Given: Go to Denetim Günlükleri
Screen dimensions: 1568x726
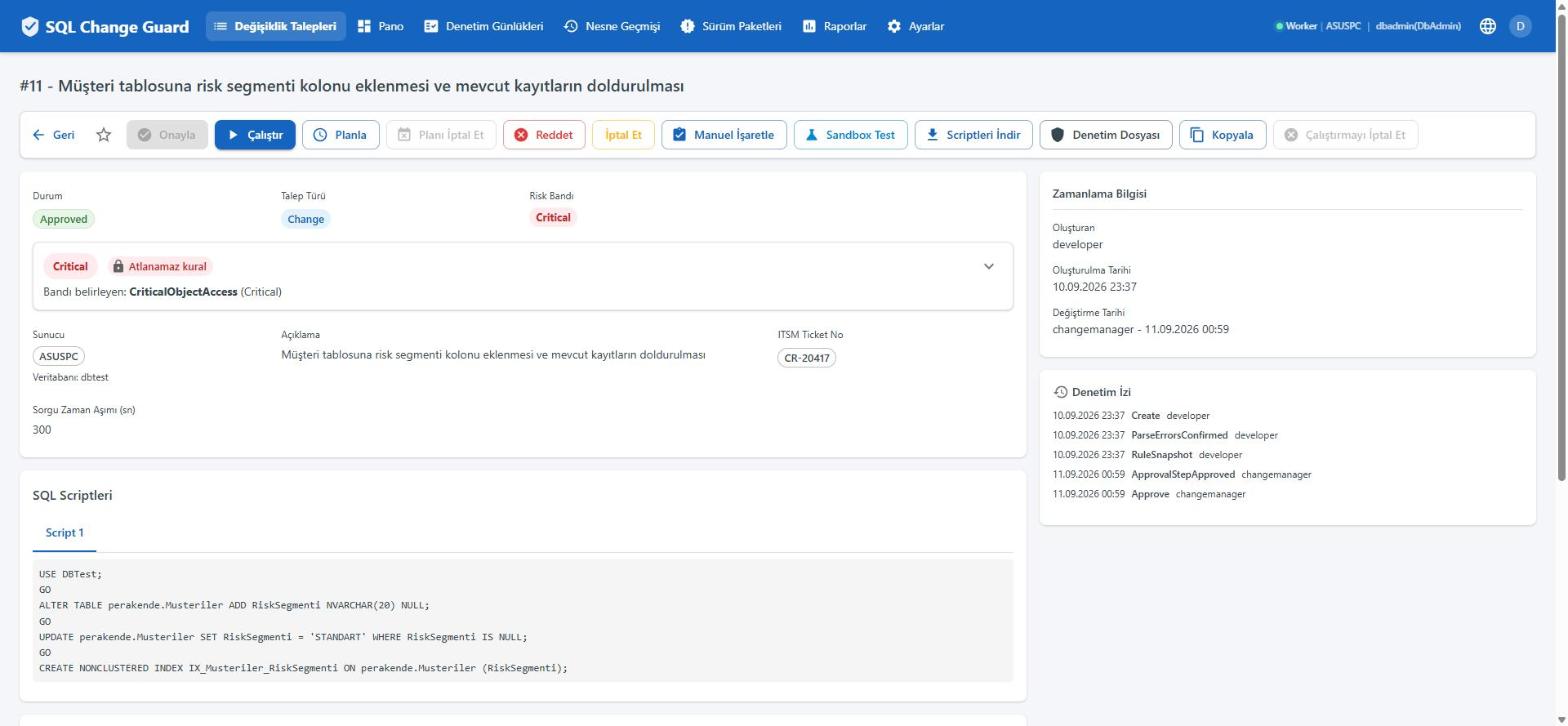Looking at the screenshot, I should coord(484,26).
